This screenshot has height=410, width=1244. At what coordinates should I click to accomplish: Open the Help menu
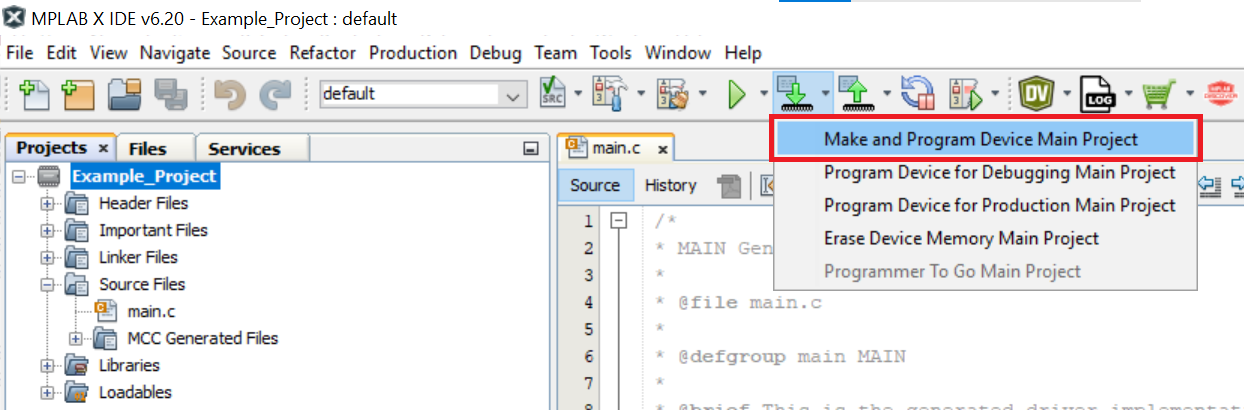coord(743,53)
